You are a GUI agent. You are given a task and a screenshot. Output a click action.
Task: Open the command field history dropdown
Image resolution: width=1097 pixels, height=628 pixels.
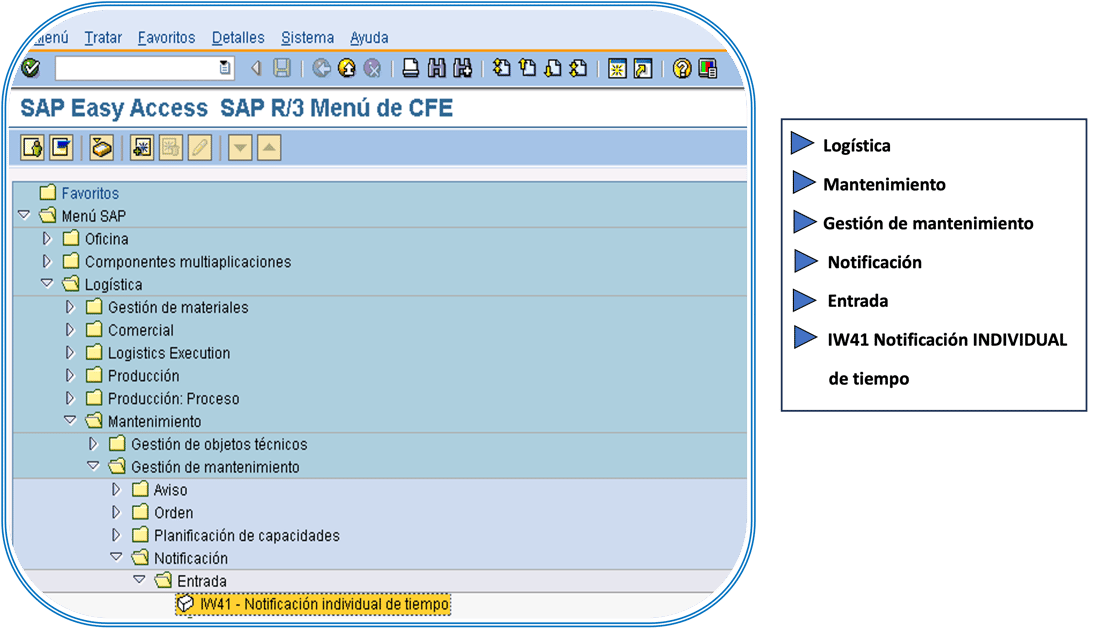(x=225, y=68)
